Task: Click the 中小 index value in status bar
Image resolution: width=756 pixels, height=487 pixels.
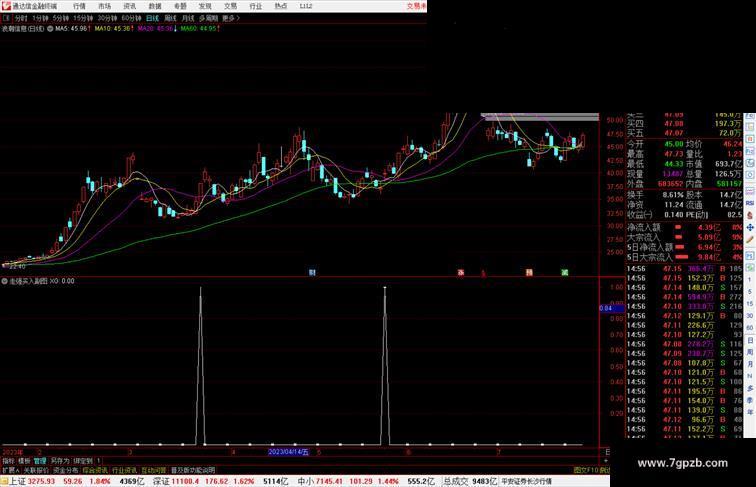Action: coord(329,481)
